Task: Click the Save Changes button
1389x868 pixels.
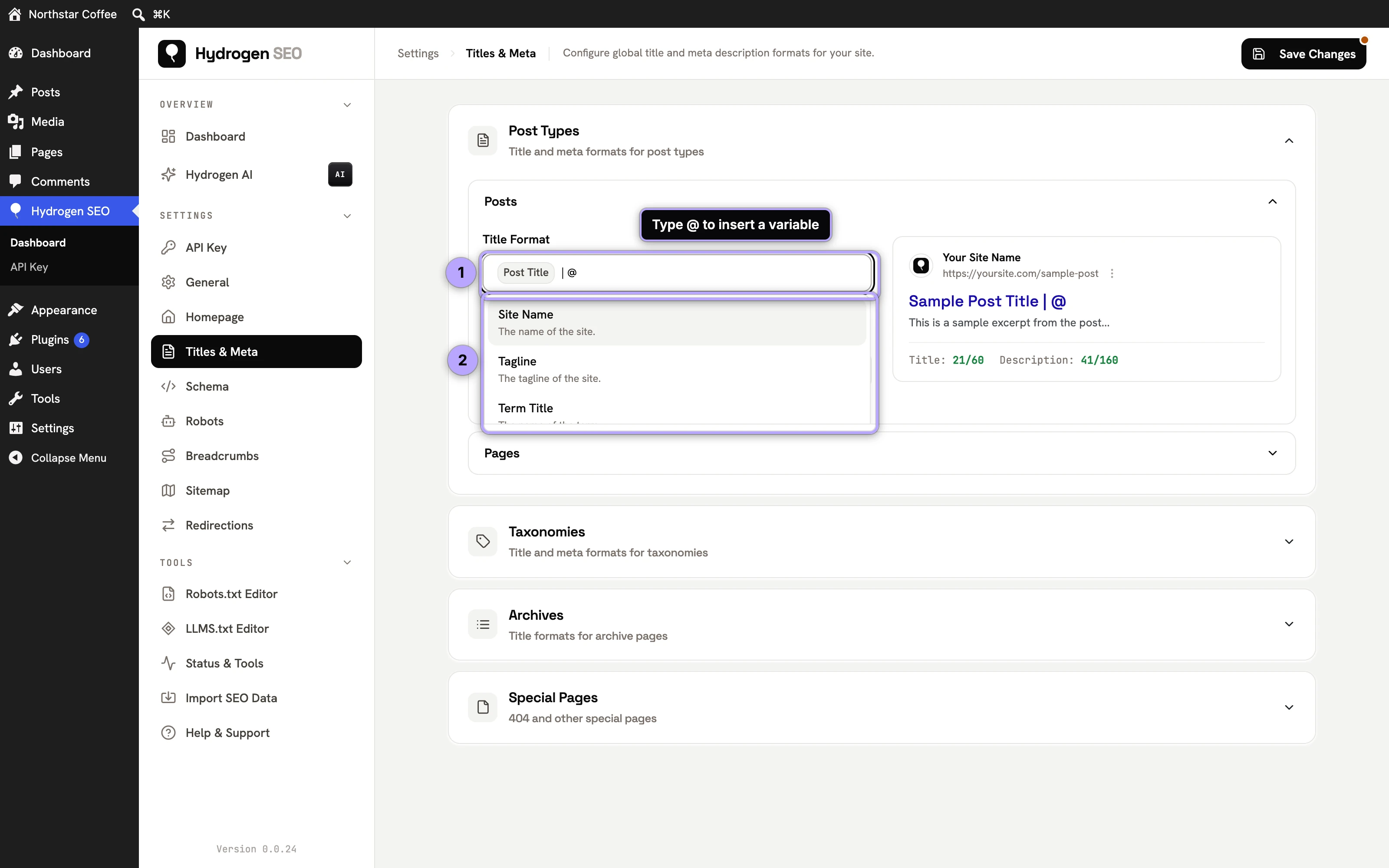Action: point(1303,54)
